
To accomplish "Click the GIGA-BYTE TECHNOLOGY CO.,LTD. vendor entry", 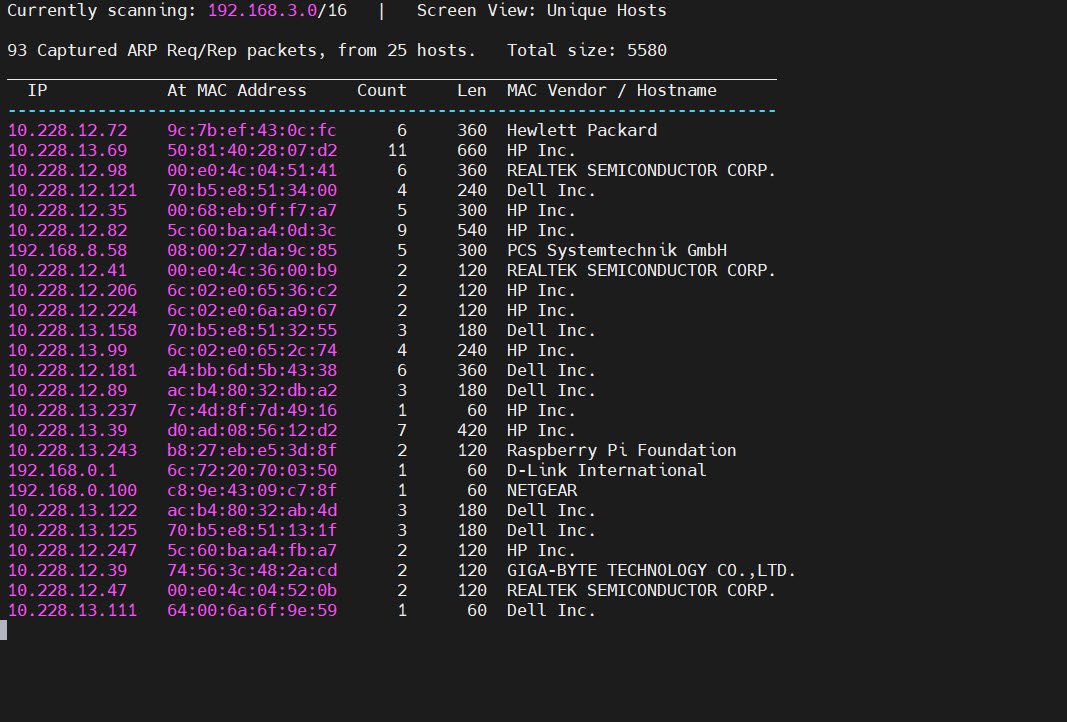I will (651, 570).
